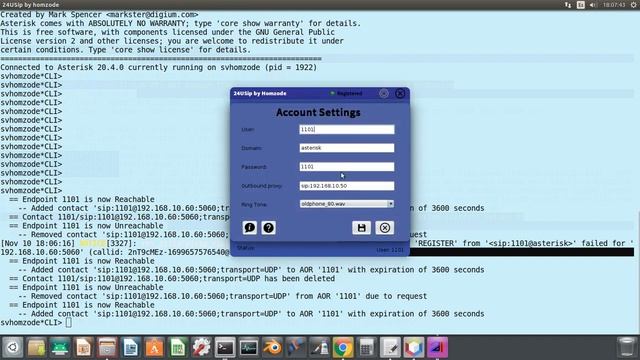The height and width of the screenshot is (360, 640).
Task: Open the system monitor icon in dock
Action: pos(249,348)
